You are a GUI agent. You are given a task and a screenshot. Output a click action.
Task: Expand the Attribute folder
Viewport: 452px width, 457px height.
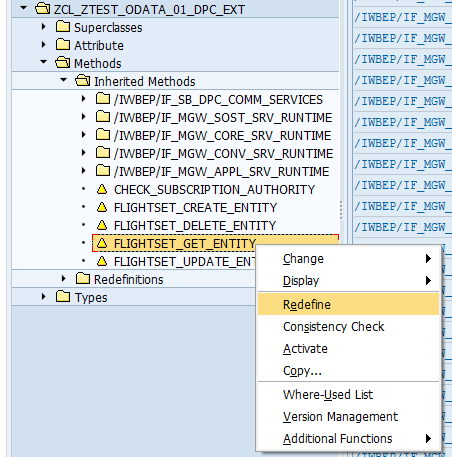click(x=43, y=44)
